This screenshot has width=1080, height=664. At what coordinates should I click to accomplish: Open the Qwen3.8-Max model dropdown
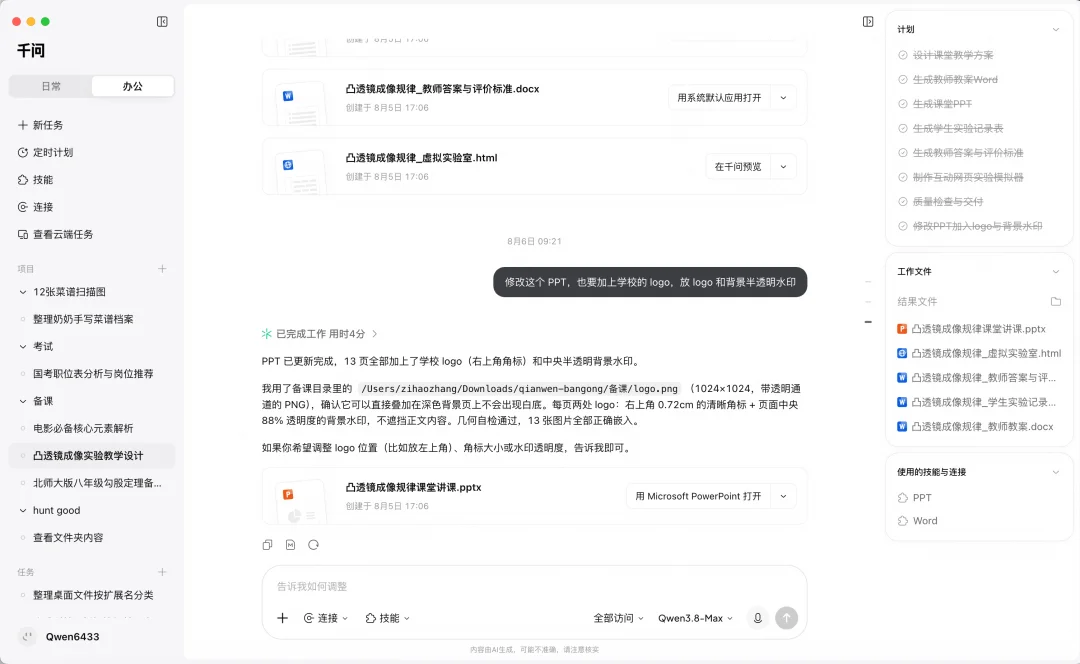click(695, 618)
